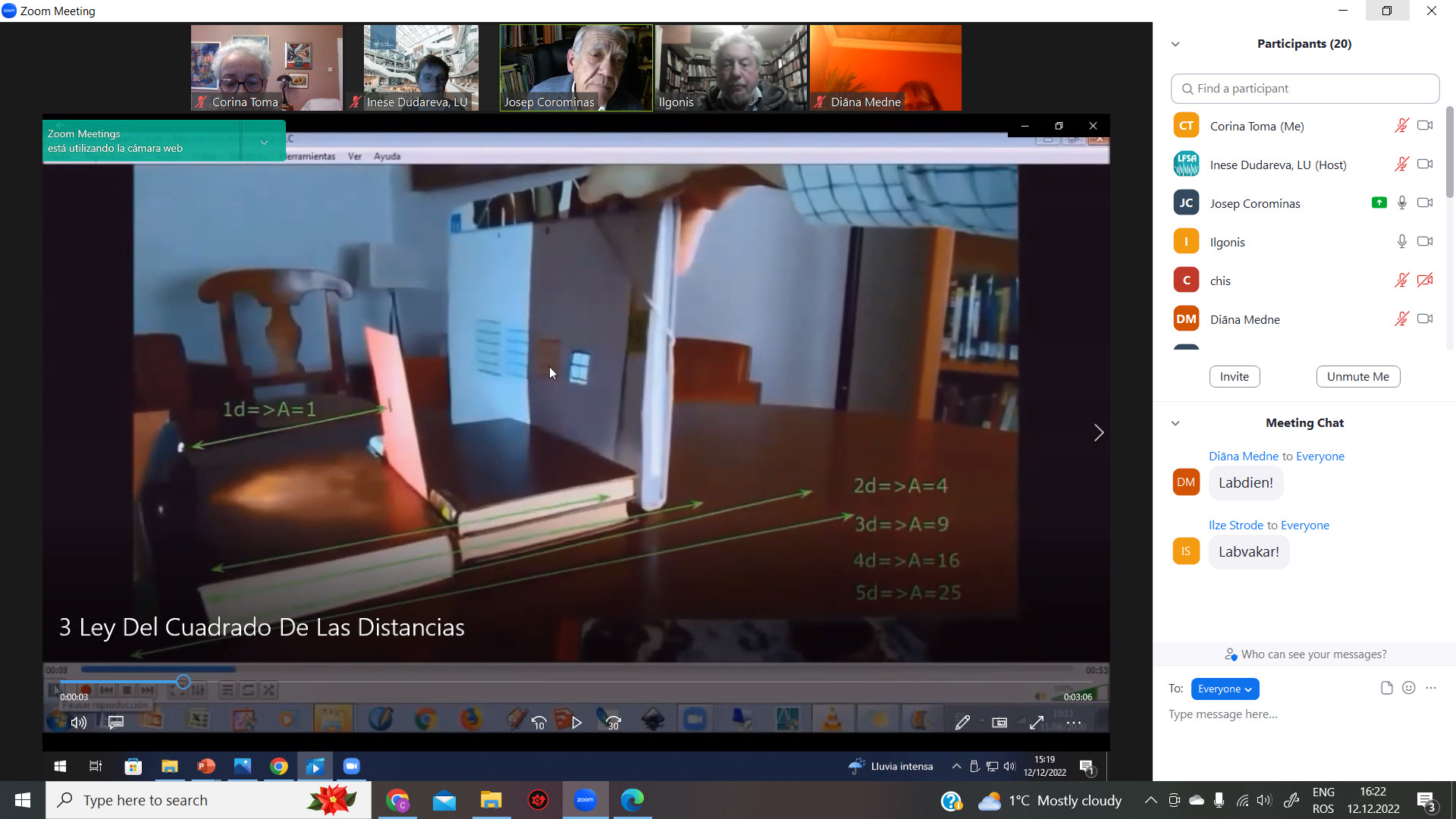
Task: Open the chat more options ellipsis
Action: click(x=1431, y=688)
